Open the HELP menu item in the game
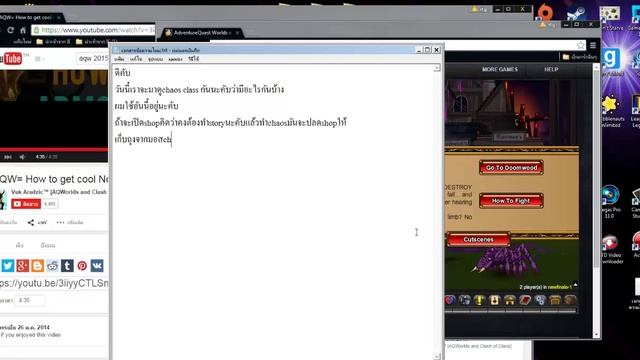Viewport: 640px width, 360px height. (x=551, y=69)
